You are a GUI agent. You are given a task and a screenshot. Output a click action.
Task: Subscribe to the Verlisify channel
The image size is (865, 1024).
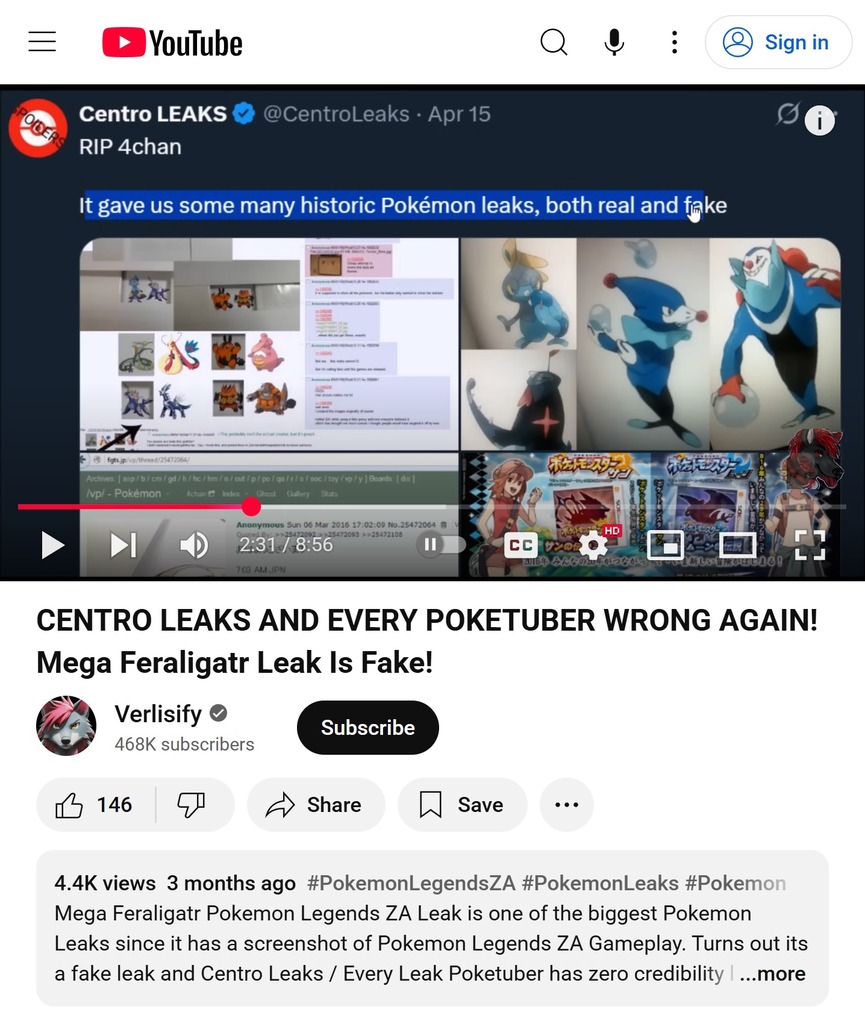368,728
